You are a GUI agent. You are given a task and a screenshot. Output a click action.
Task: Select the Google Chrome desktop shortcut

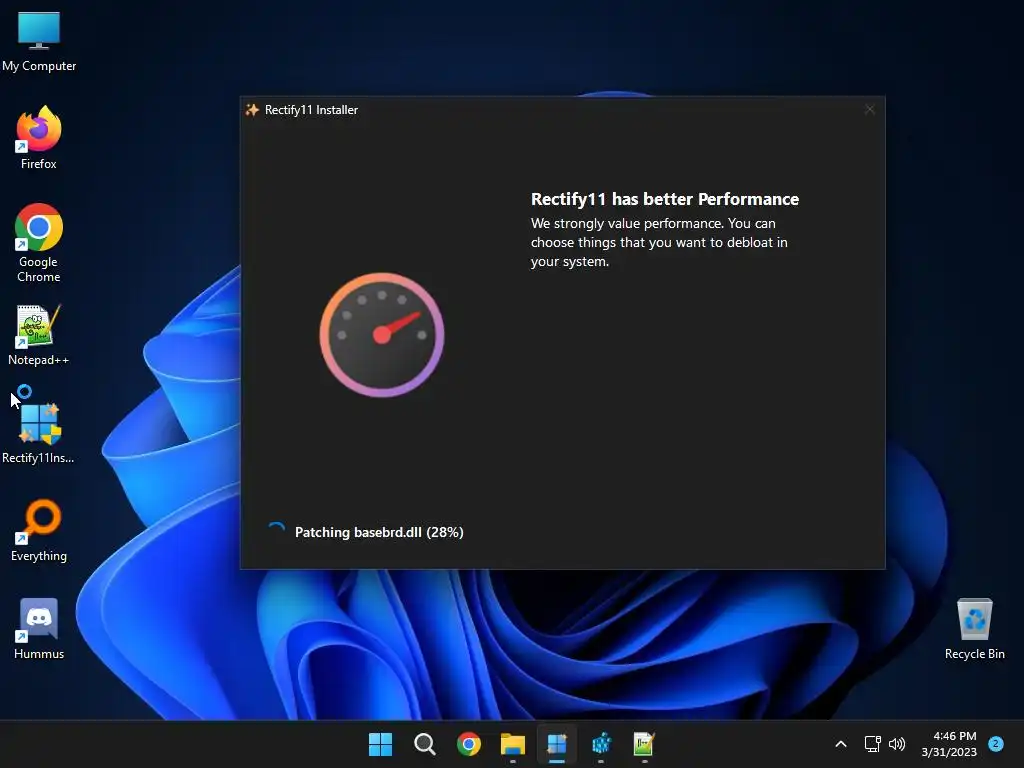tap(39, 243)
